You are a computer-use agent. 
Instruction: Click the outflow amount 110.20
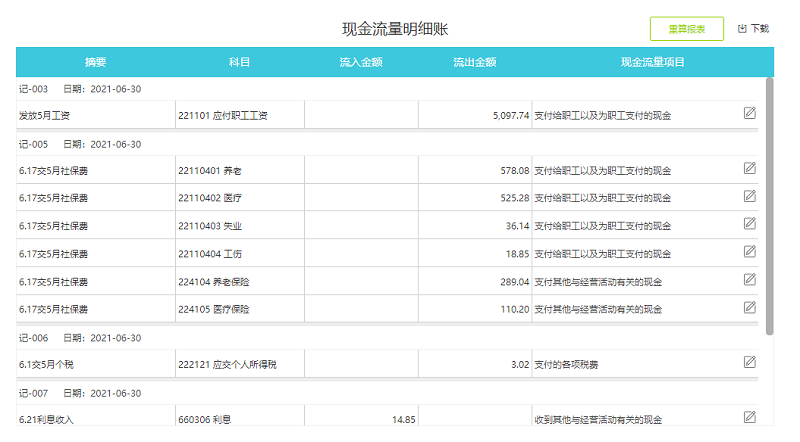515,309
